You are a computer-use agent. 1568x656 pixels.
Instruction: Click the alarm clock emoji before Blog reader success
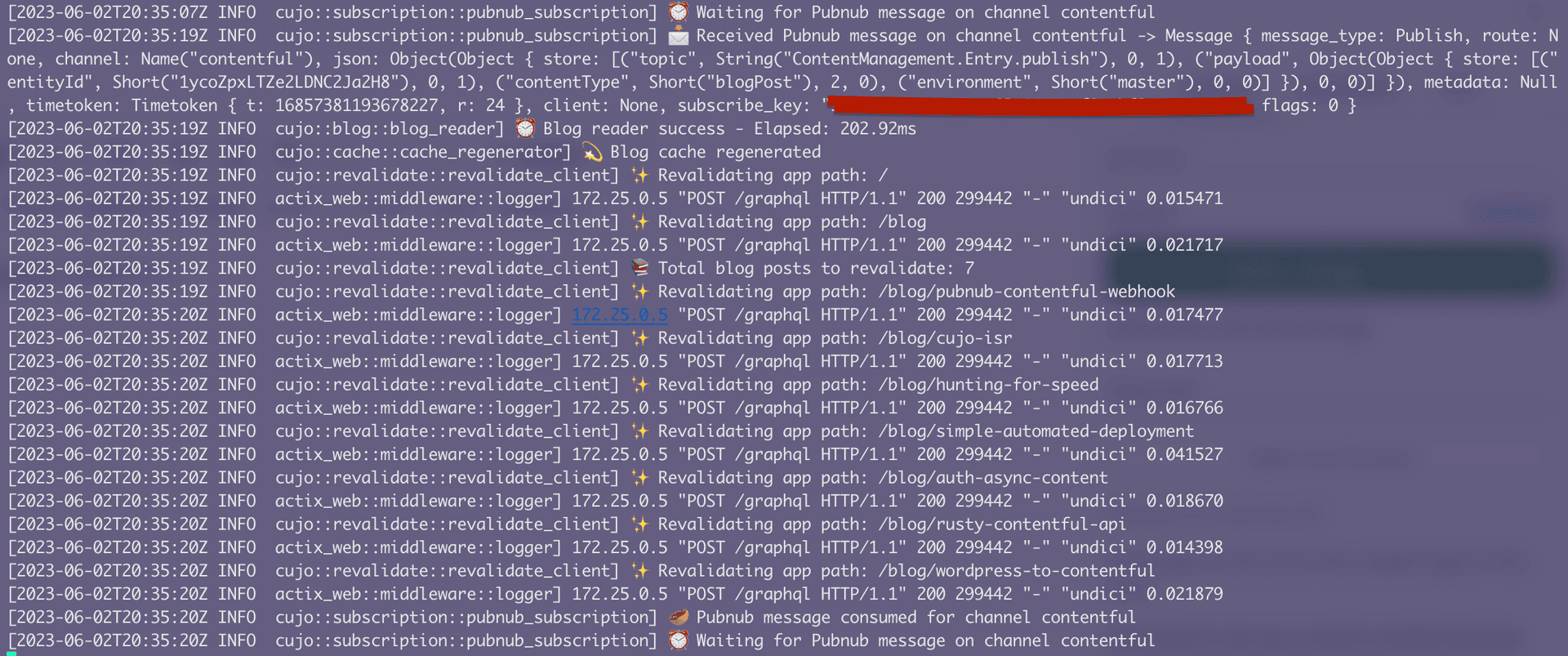(525, 129)
